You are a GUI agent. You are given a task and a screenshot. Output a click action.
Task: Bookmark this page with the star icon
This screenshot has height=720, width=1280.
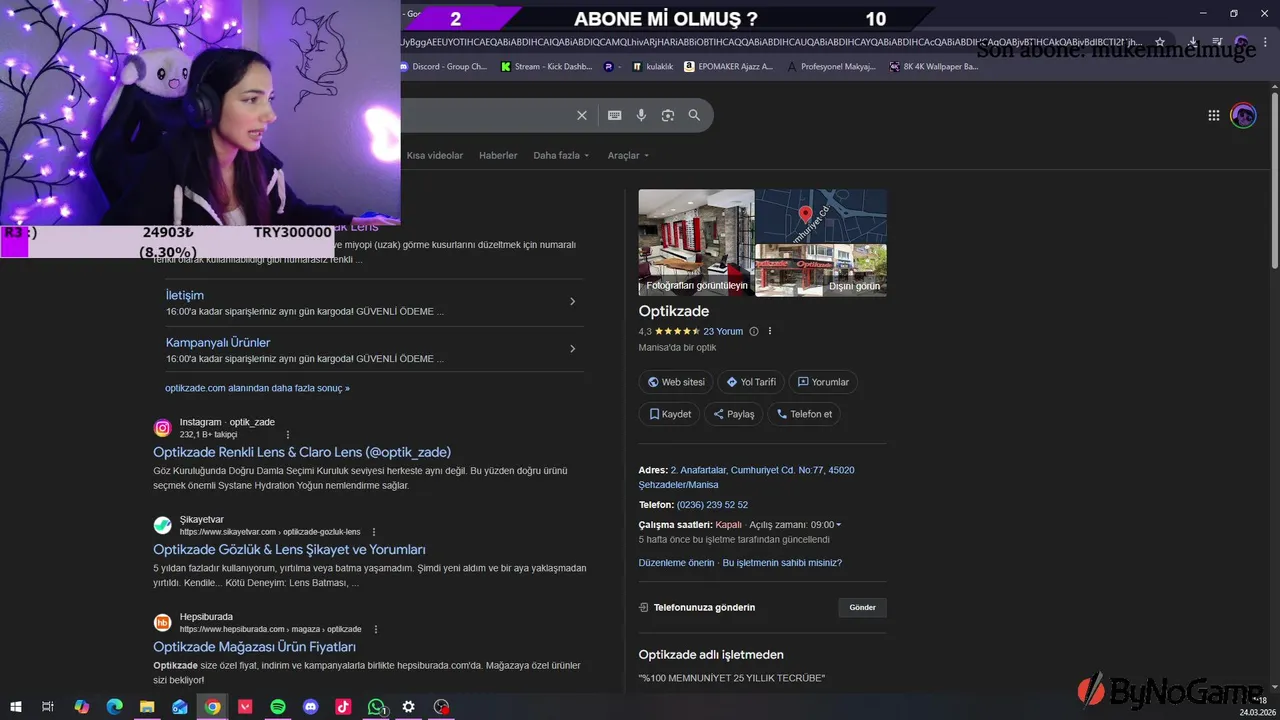coord(1160,42)
